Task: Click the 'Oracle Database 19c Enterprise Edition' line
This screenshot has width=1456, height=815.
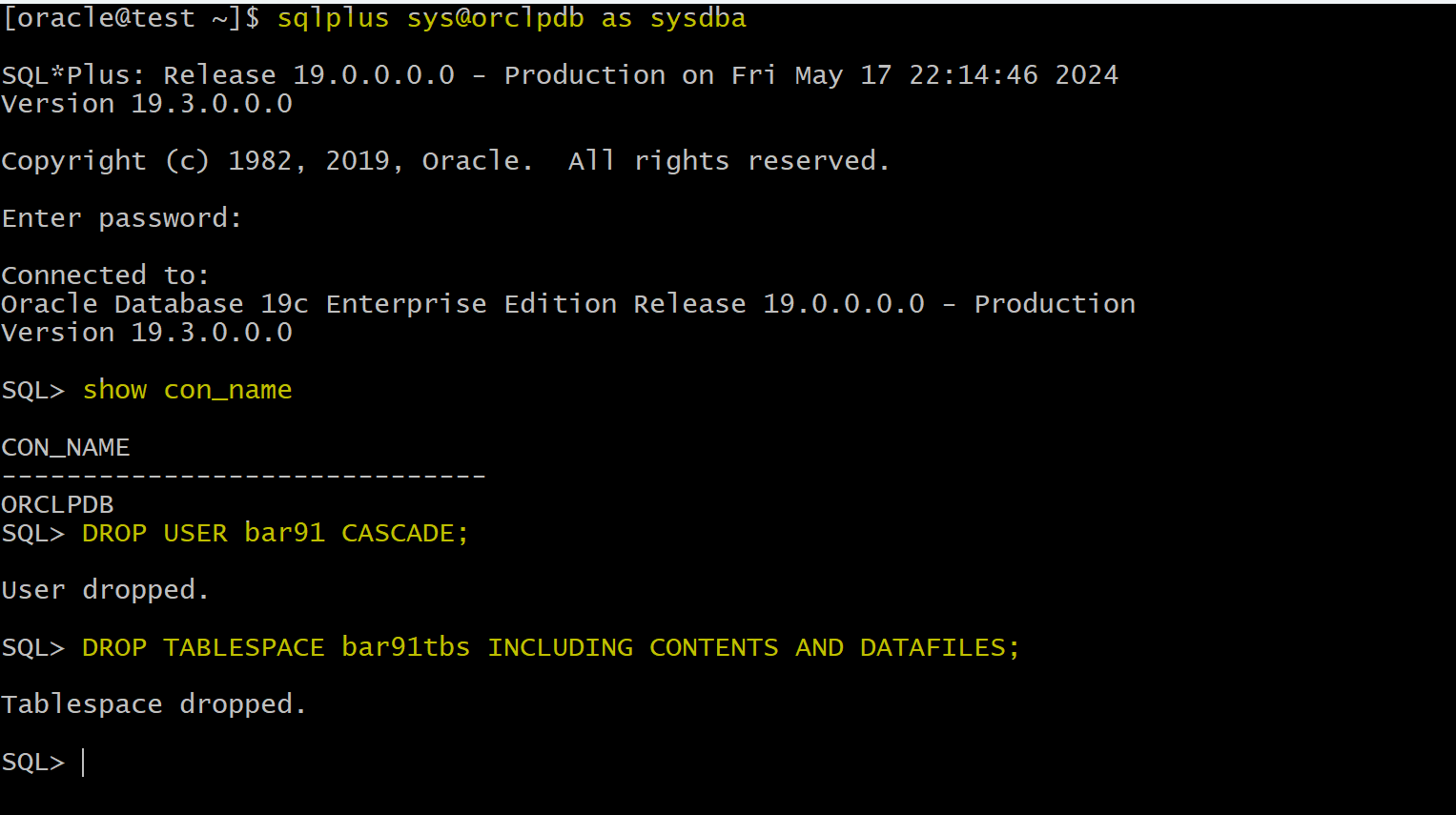Action: tap(568, 304)
